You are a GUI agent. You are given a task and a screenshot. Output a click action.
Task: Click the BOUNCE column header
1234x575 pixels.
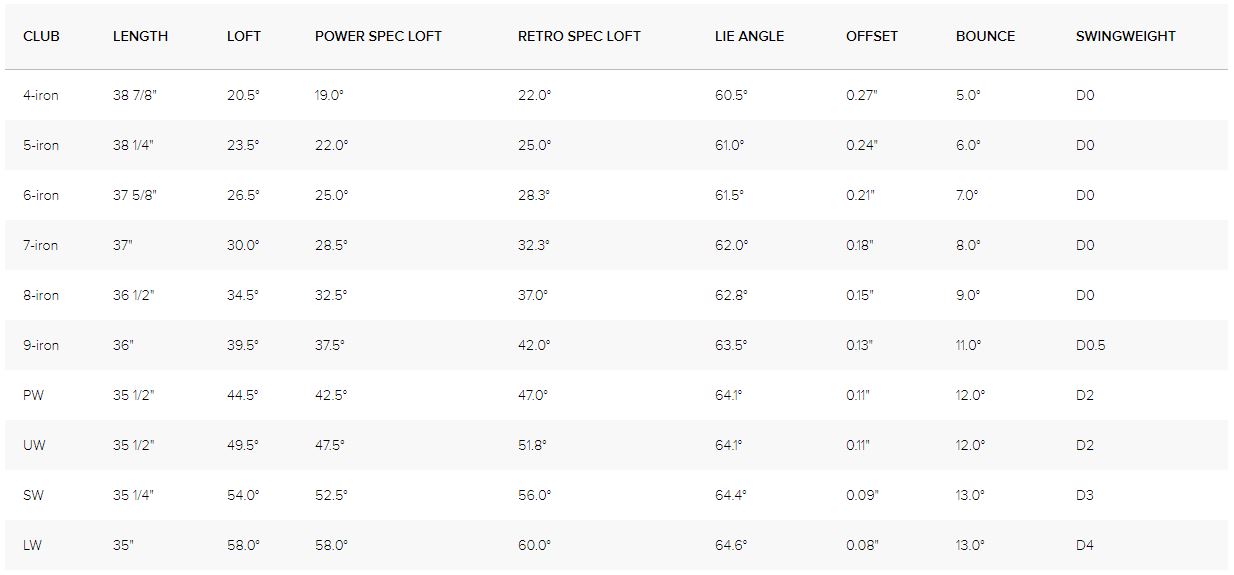985,36
